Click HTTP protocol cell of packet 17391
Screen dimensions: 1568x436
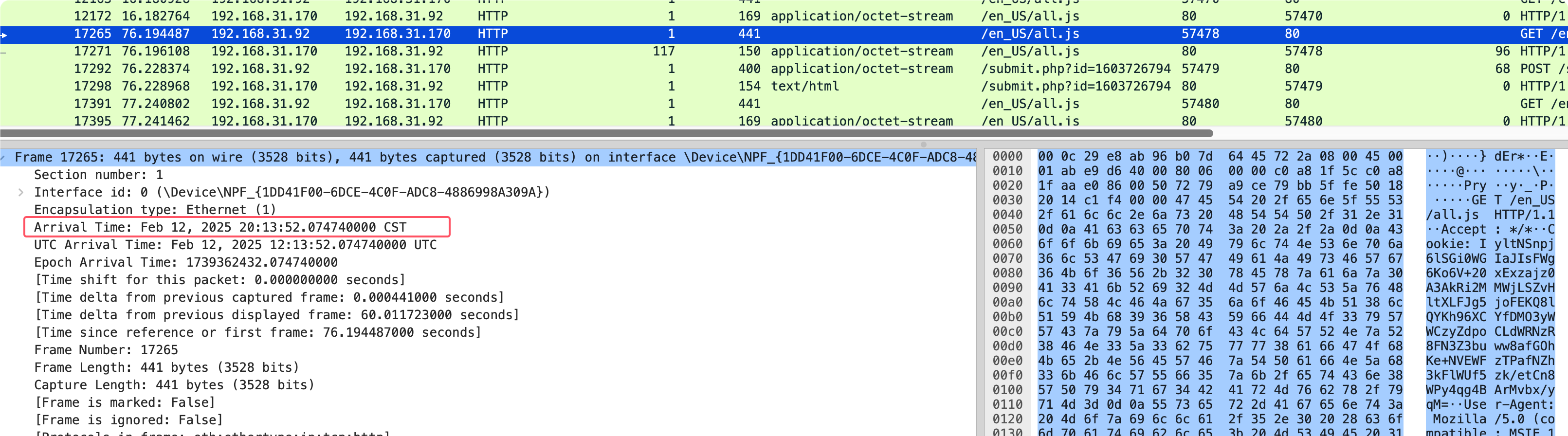click(492, 105)
